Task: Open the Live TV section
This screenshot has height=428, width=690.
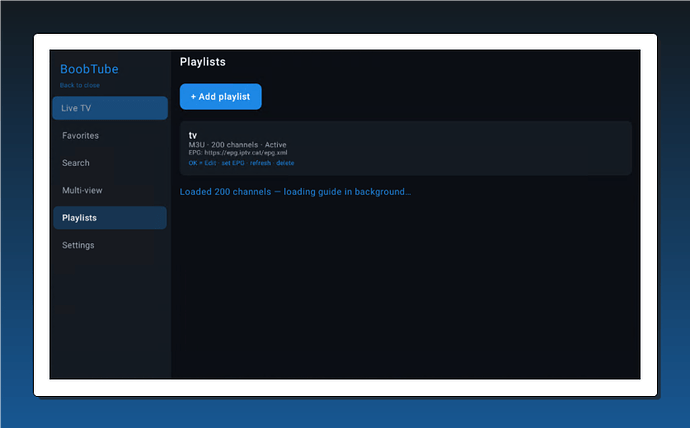Action: coord(110,108)
